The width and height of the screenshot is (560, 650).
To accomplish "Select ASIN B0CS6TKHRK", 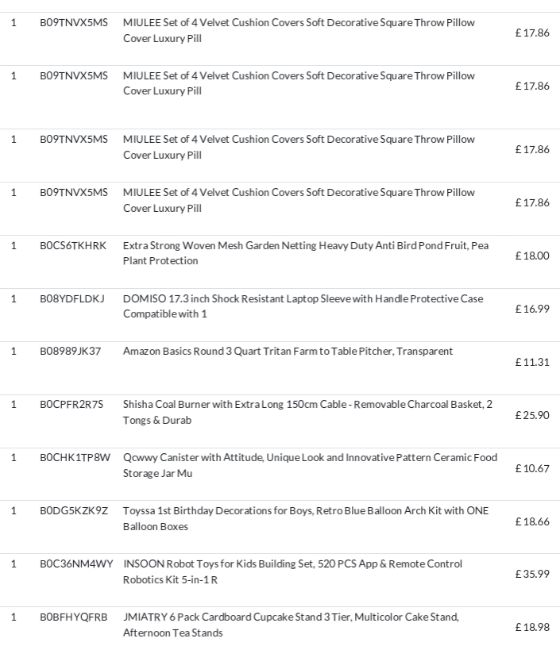I will 73,245.
